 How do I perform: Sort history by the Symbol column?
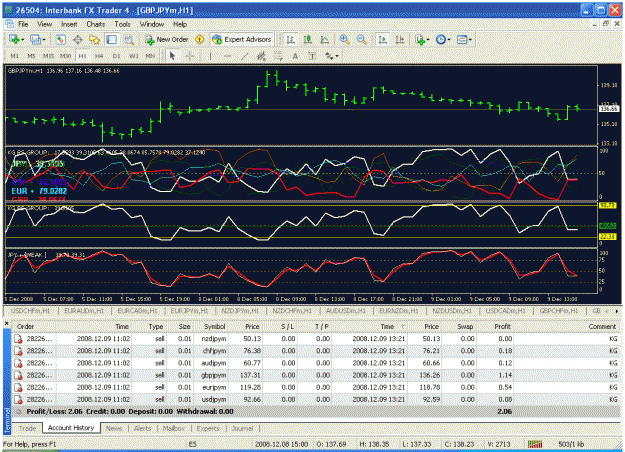coord(214,326)
